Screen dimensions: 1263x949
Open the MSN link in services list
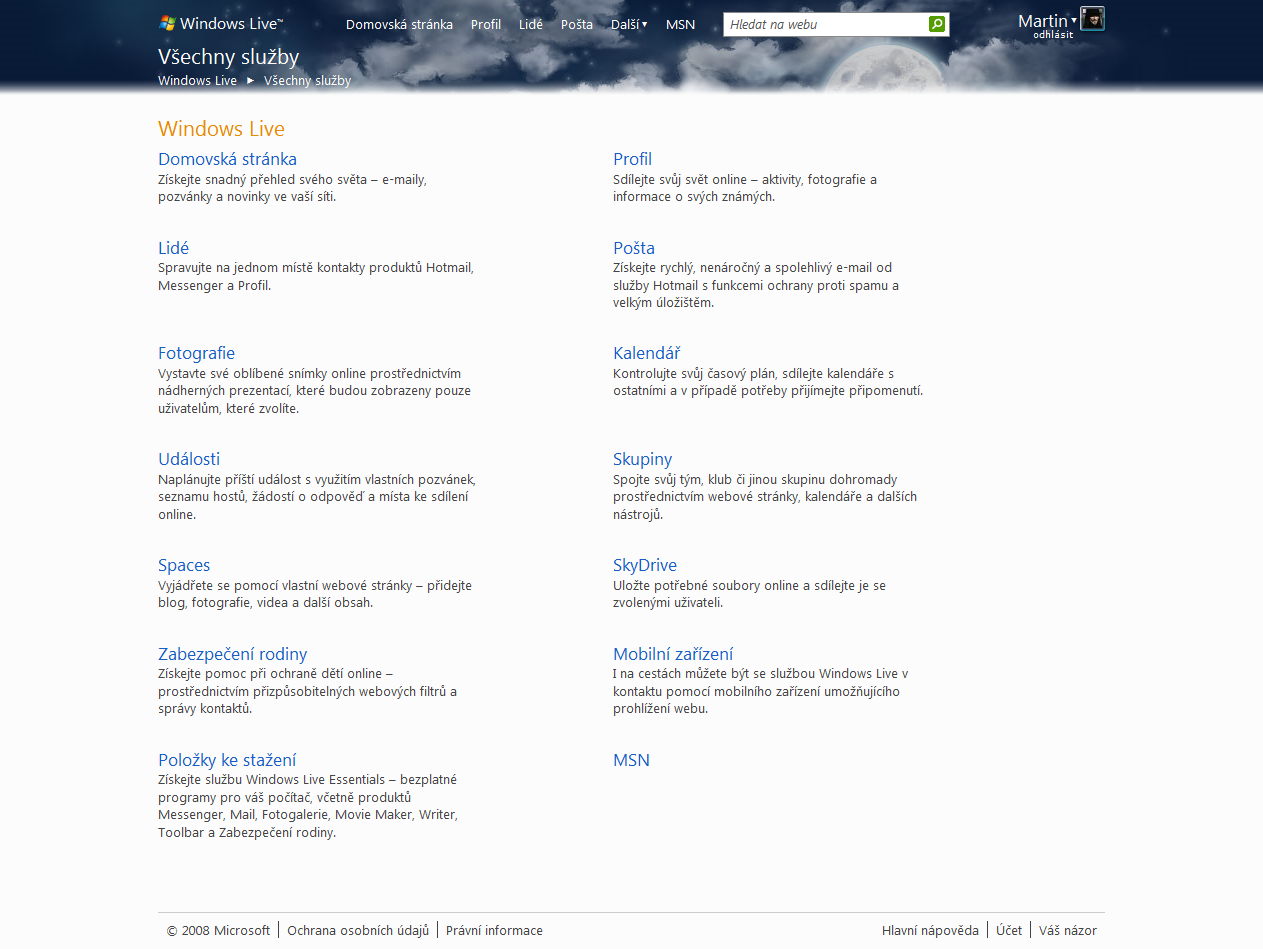(x=631, y=760)
